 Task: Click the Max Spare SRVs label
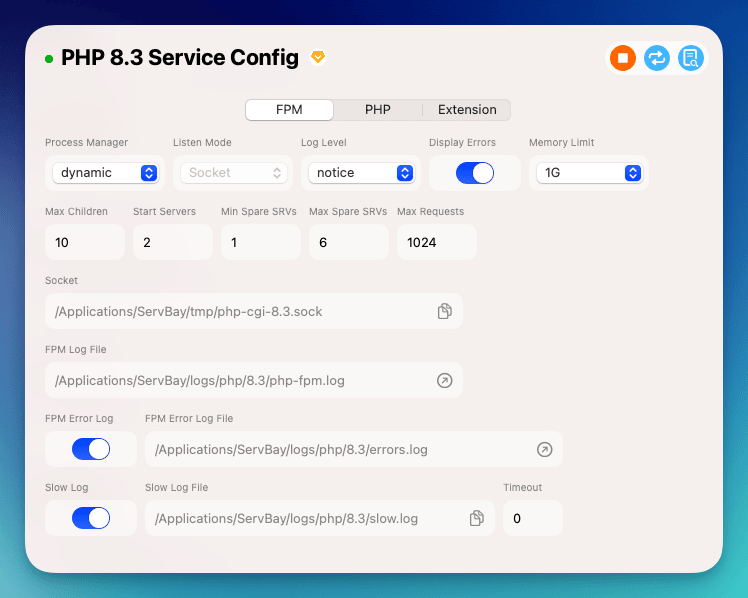click(348, 211)
